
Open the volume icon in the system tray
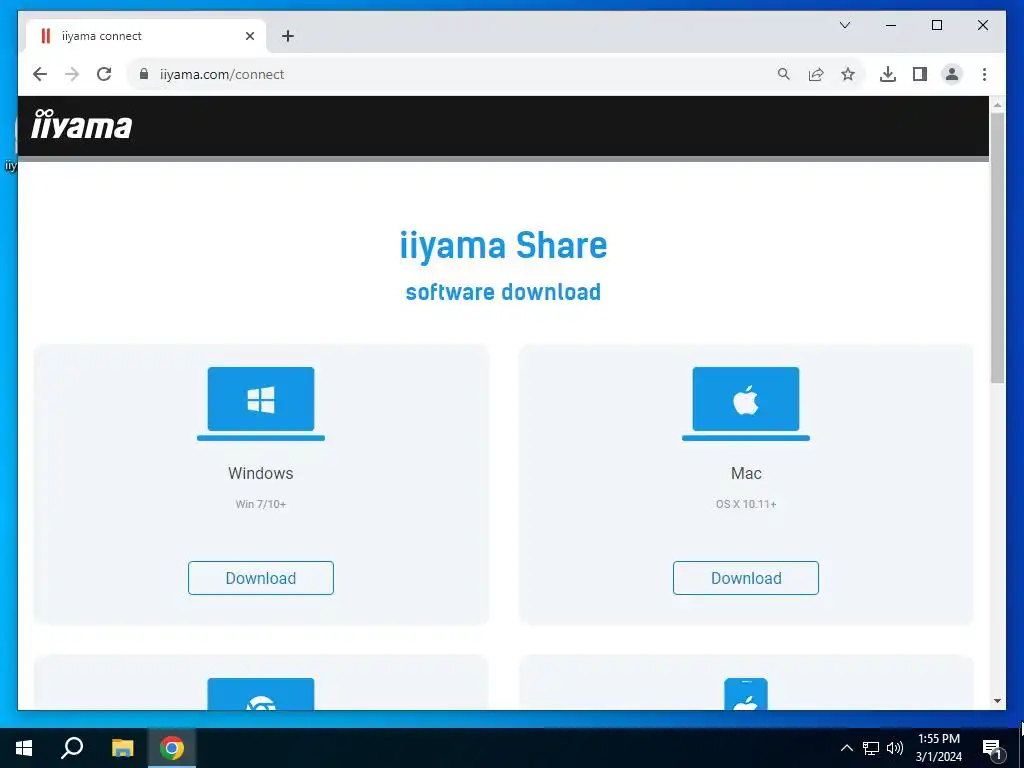(x=895, y=748)
